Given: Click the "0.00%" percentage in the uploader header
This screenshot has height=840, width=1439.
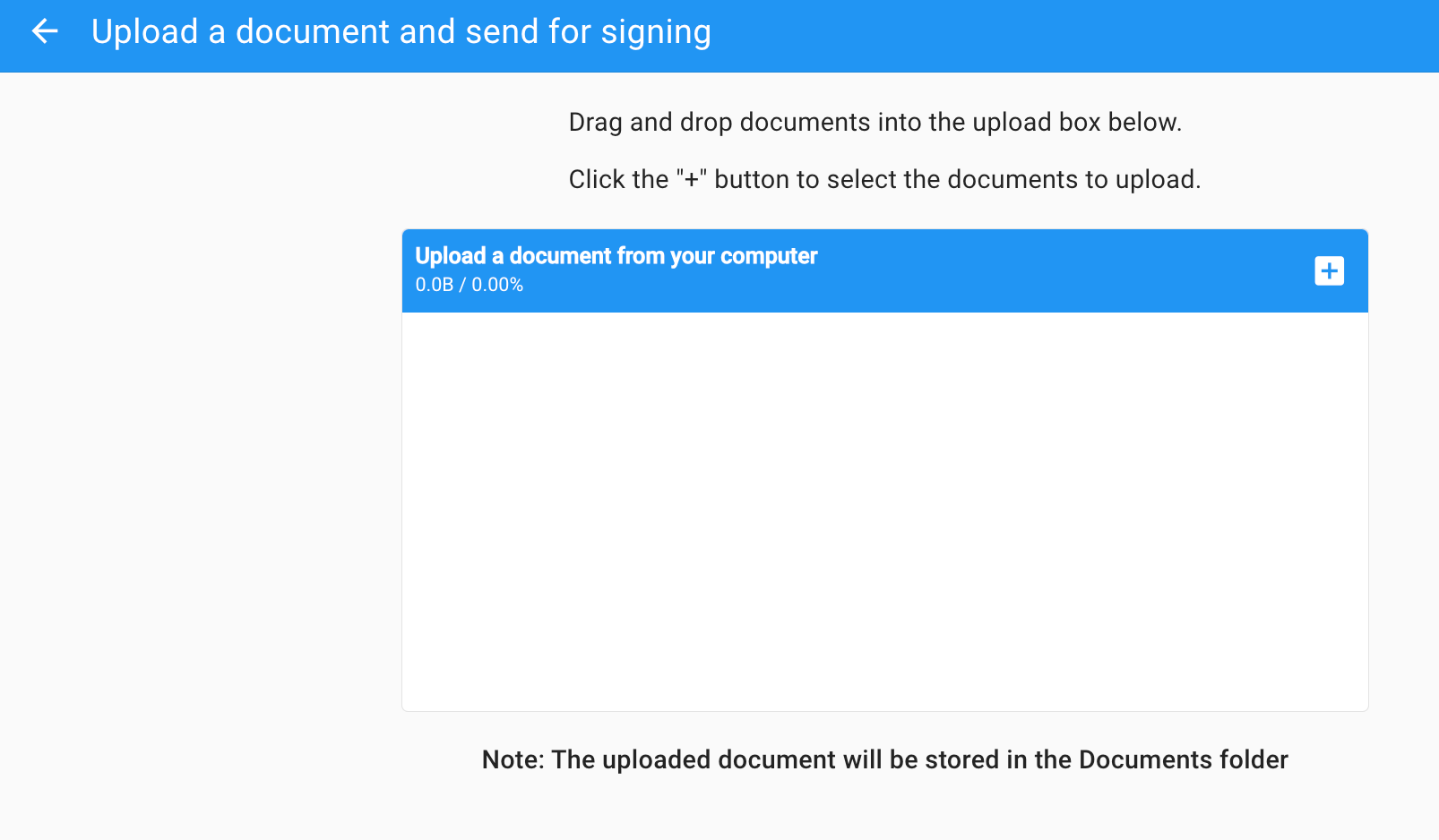Looking at the screenshot, I should 497,285.
